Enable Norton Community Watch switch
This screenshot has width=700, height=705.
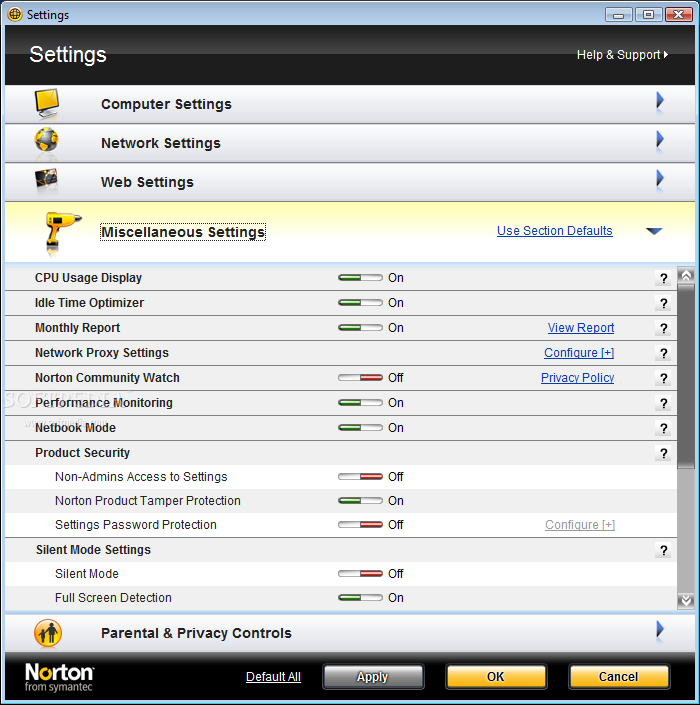click(x=360, y=378)
